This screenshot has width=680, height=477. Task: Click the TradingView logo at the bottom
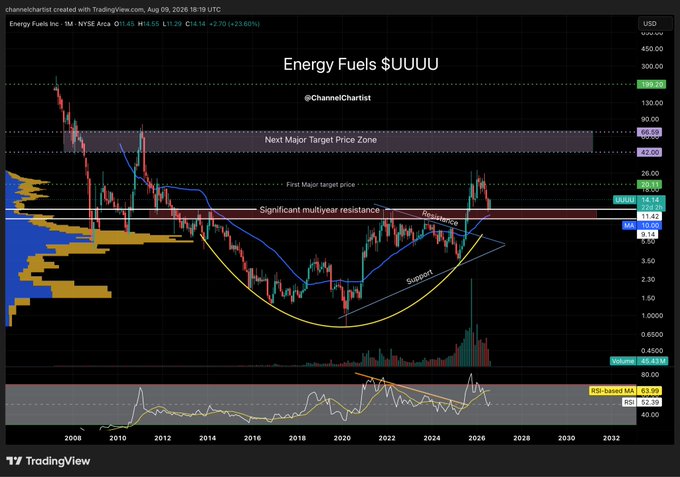tap(48, 461)
